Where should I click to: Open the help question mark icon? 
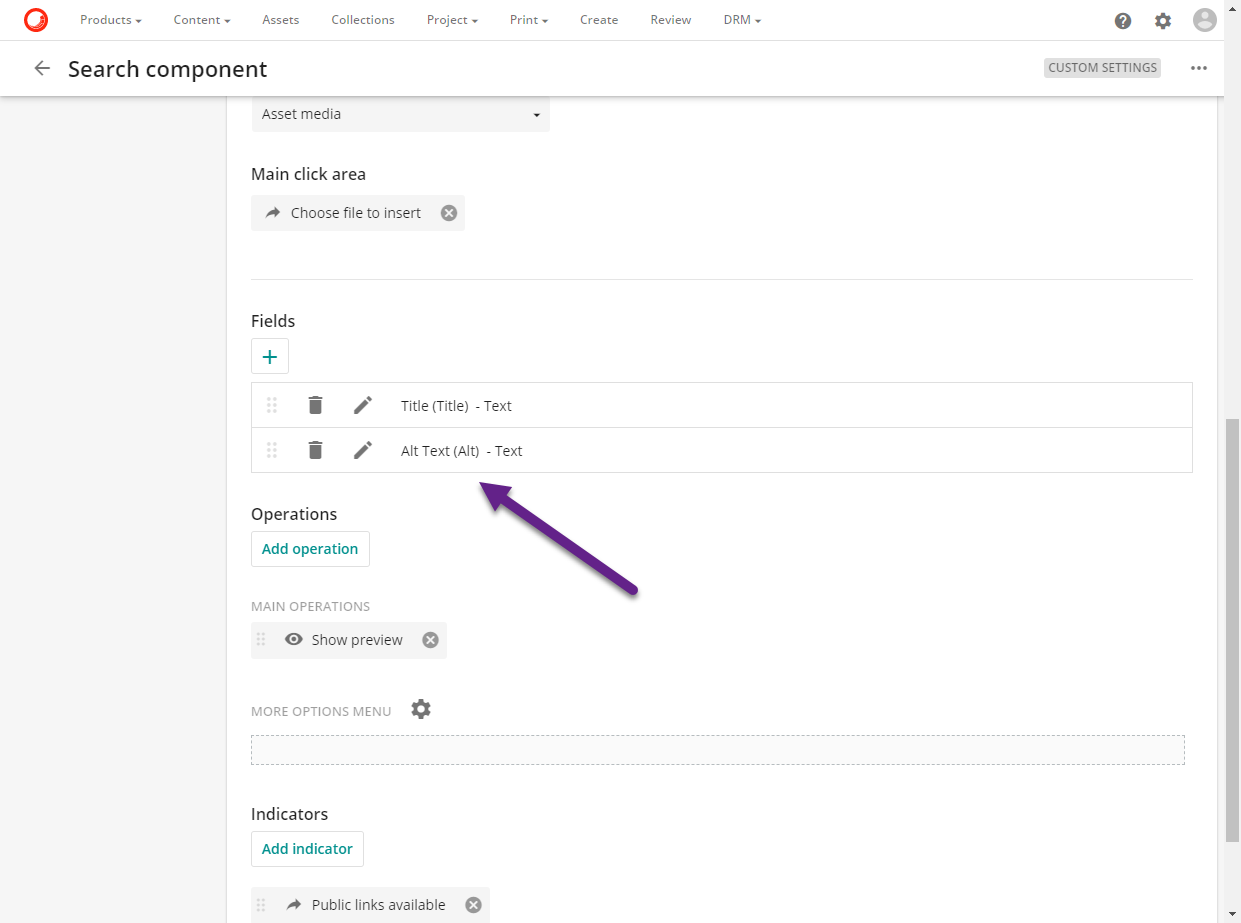click(x=1123, y=21)
